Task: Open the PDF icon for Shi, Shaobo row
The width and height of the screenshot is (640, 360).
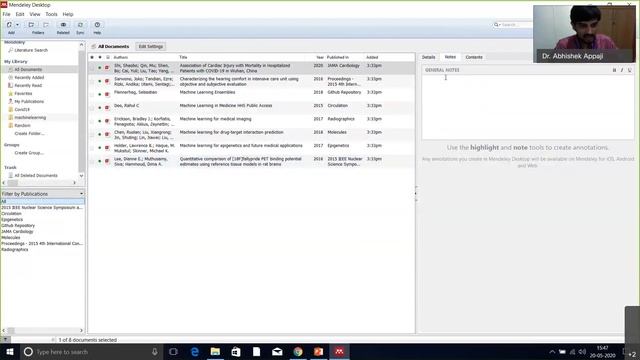Action: coord(107,68)
